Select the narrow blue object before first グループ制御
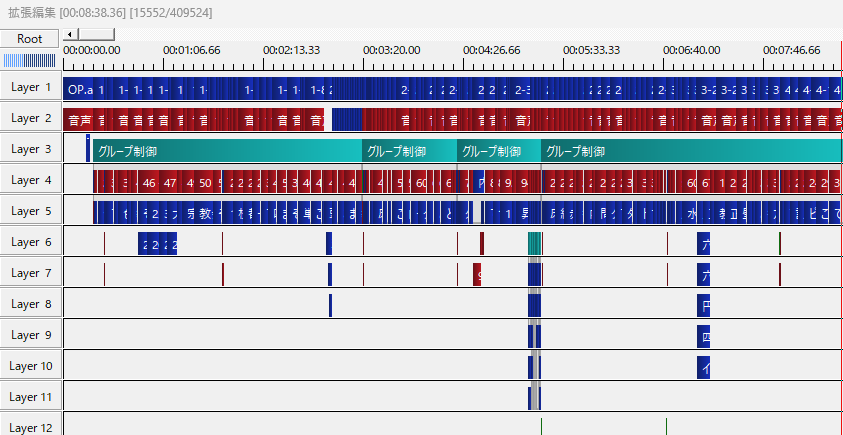 click(x=88, y=148)
